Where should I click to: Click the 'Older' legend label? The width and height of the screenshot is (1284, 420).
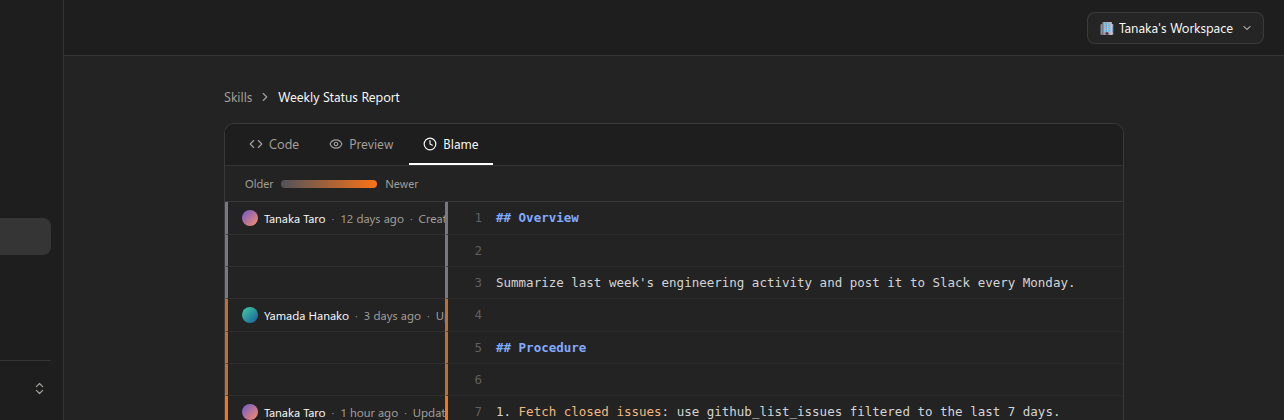(x=259, y=184)
